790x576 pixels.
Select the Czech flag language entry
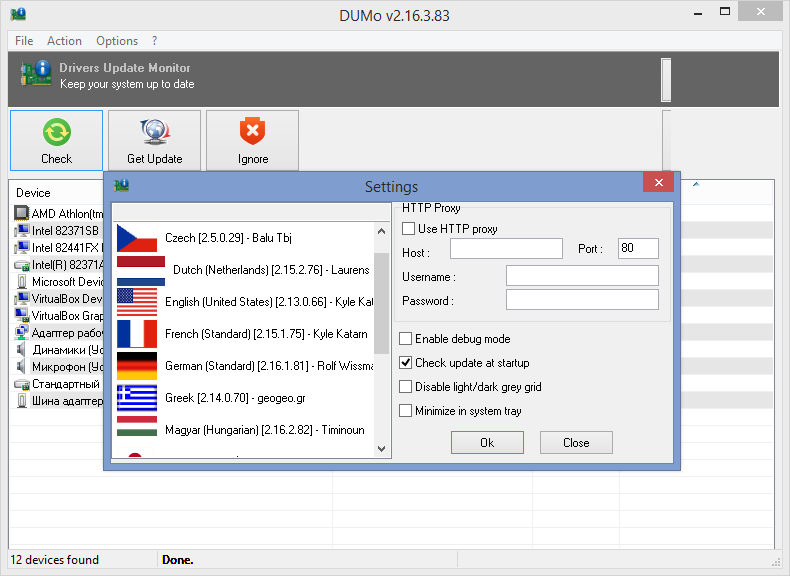tap(244, 238)
